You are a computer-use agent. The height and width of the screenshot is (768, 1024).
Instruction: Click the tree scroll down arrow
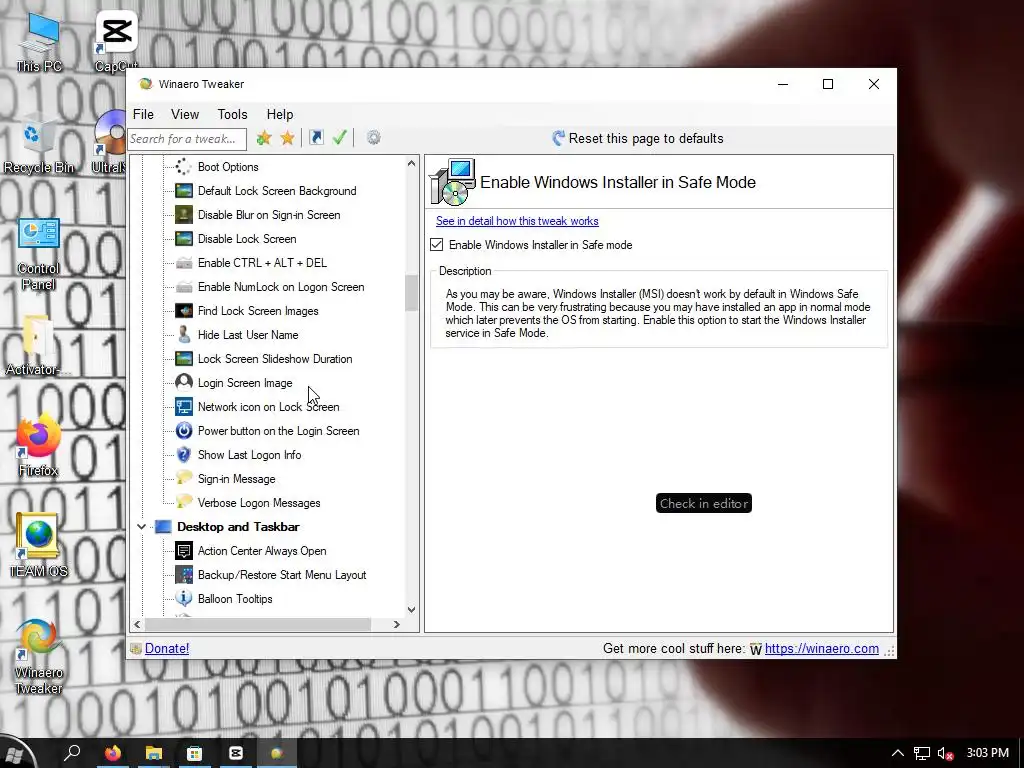click(411, 610)
